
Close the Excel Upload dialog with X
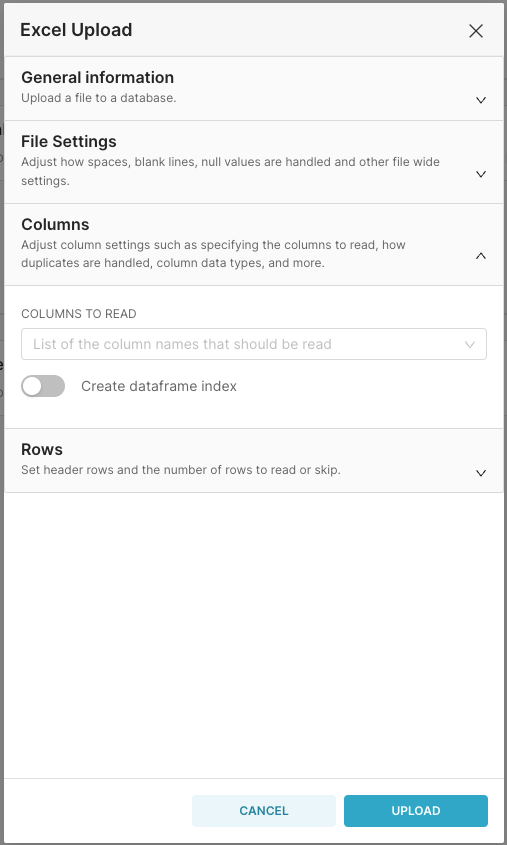pyautogui.click(x=476, y=31)
